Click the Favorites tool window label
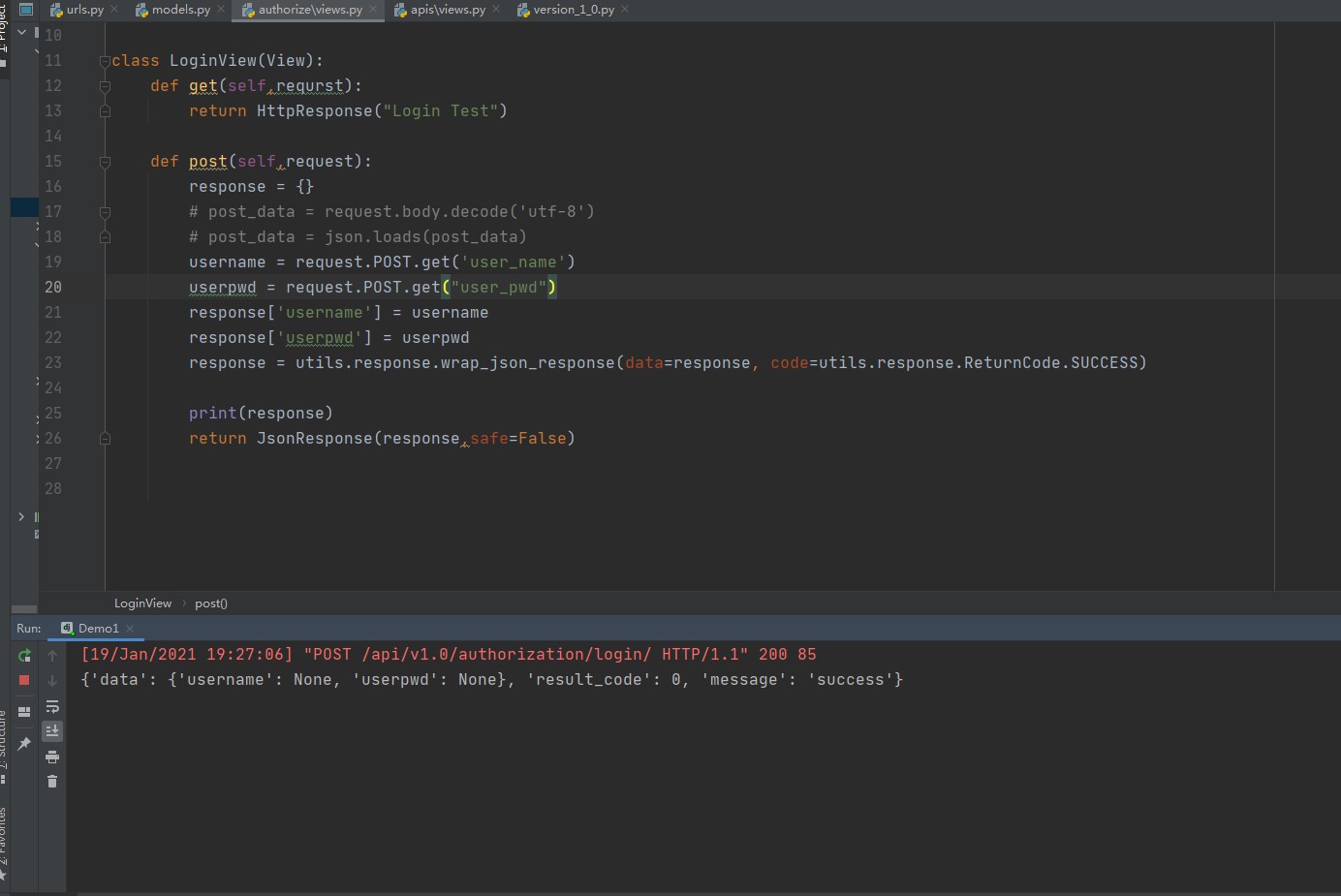This screenshot has height=896, width=1341. tap(4, 836)
